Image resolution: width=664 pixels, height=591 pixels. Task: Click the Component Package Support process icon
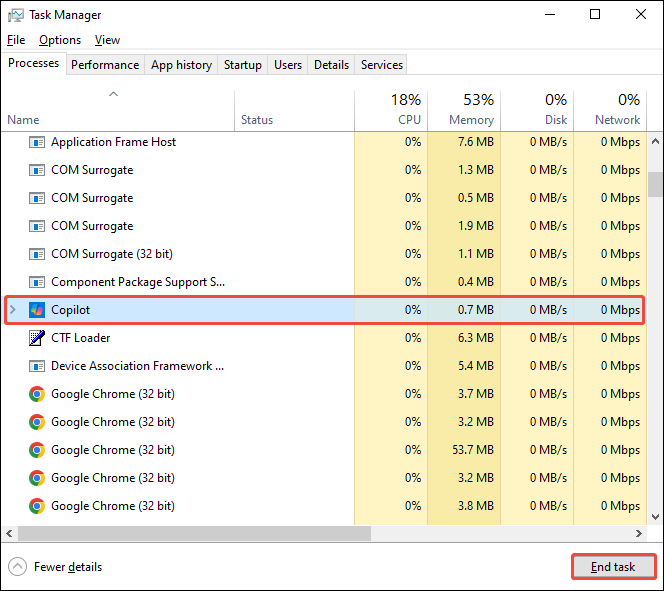pyautogui.click(x=37, y=282)
